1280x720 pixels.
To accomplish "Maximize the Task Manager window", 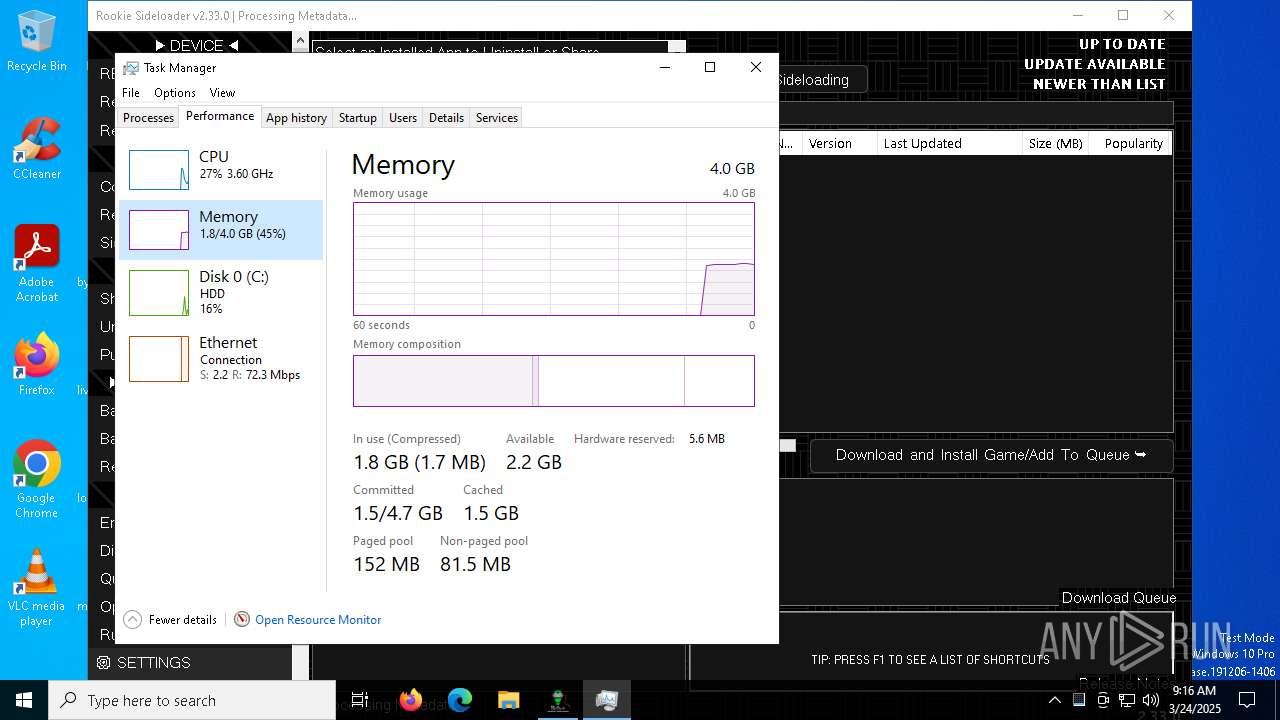I will (710, 67).
